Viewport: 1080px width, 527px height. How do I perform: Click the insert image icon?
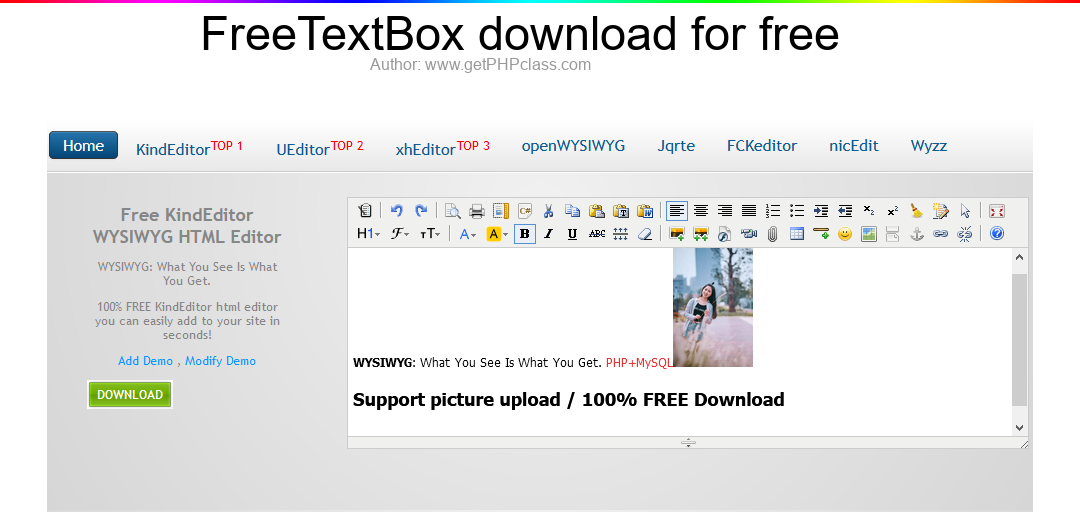(x=676, y=234)
